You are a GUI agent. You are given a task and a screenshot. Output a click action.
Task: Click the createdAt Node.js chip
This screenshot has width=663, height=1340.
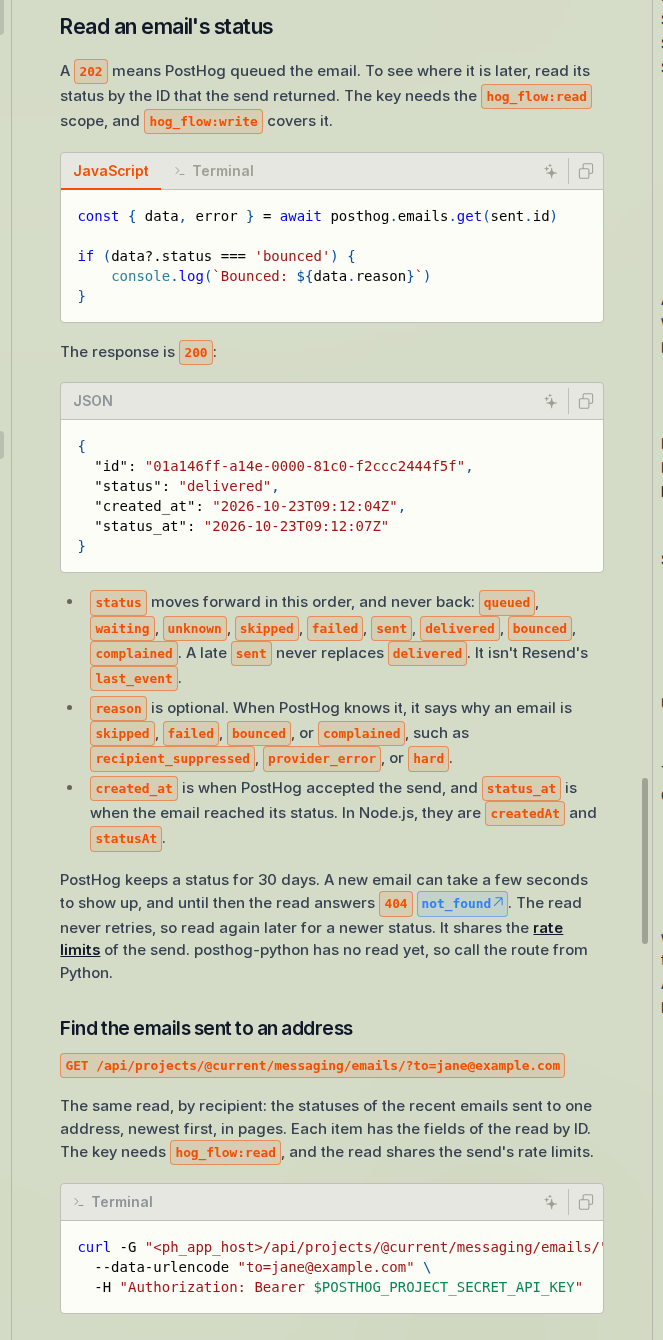pyautogui.click(x=526, y=813)
